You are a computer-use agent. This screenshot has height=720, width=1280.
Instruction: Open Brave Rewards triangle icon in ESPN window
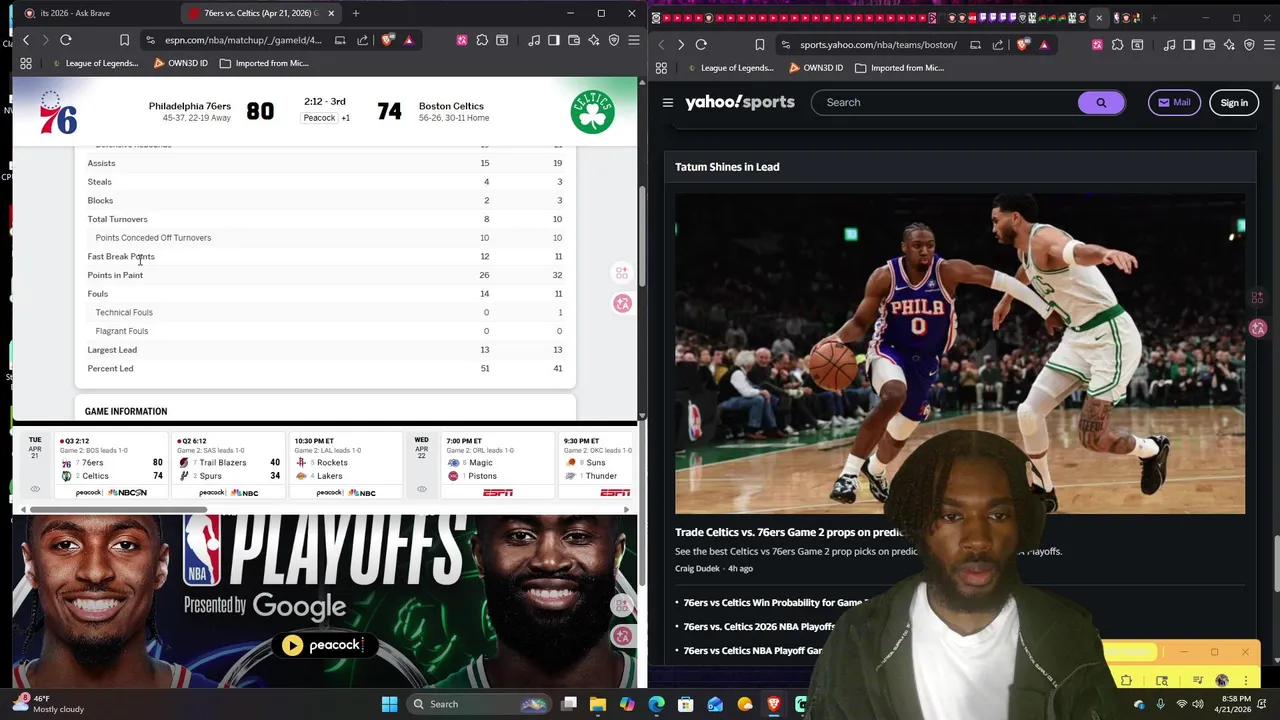pos(408,40)
